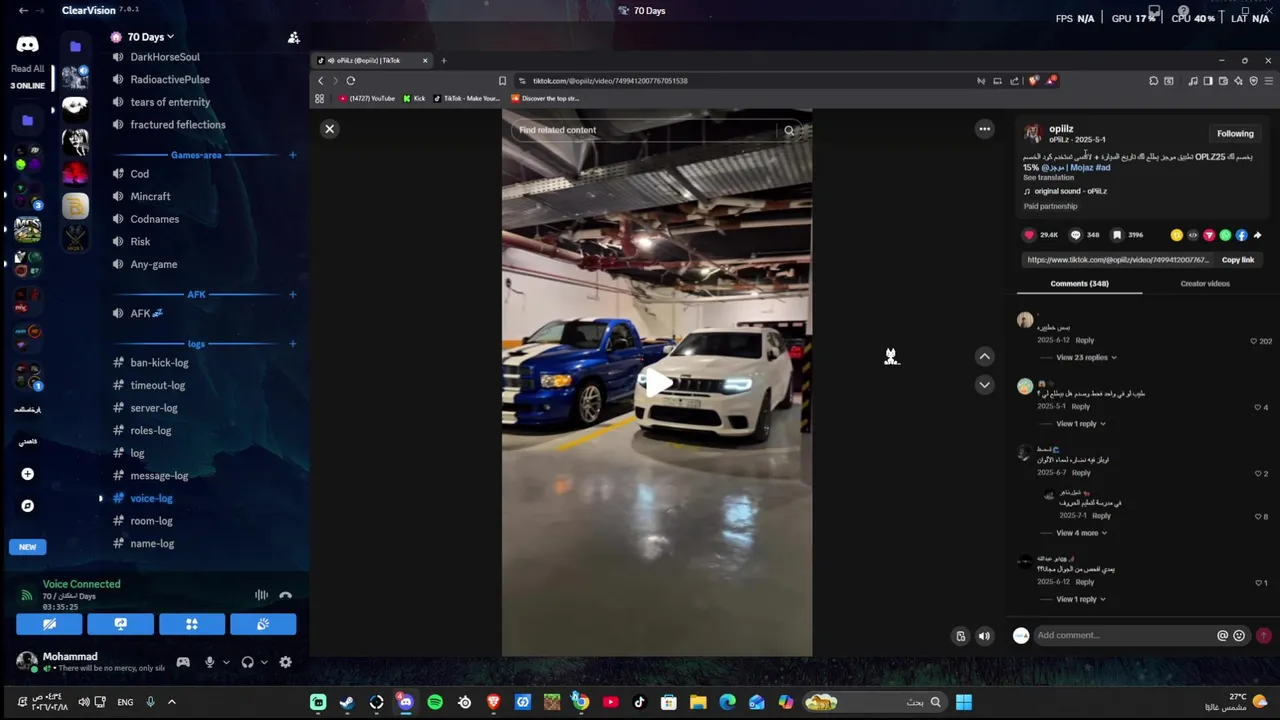Image resolution: width=1280 pixels, height=720 pixels.
Task: Add a channel to Games-area category
Action: [292, 155]
